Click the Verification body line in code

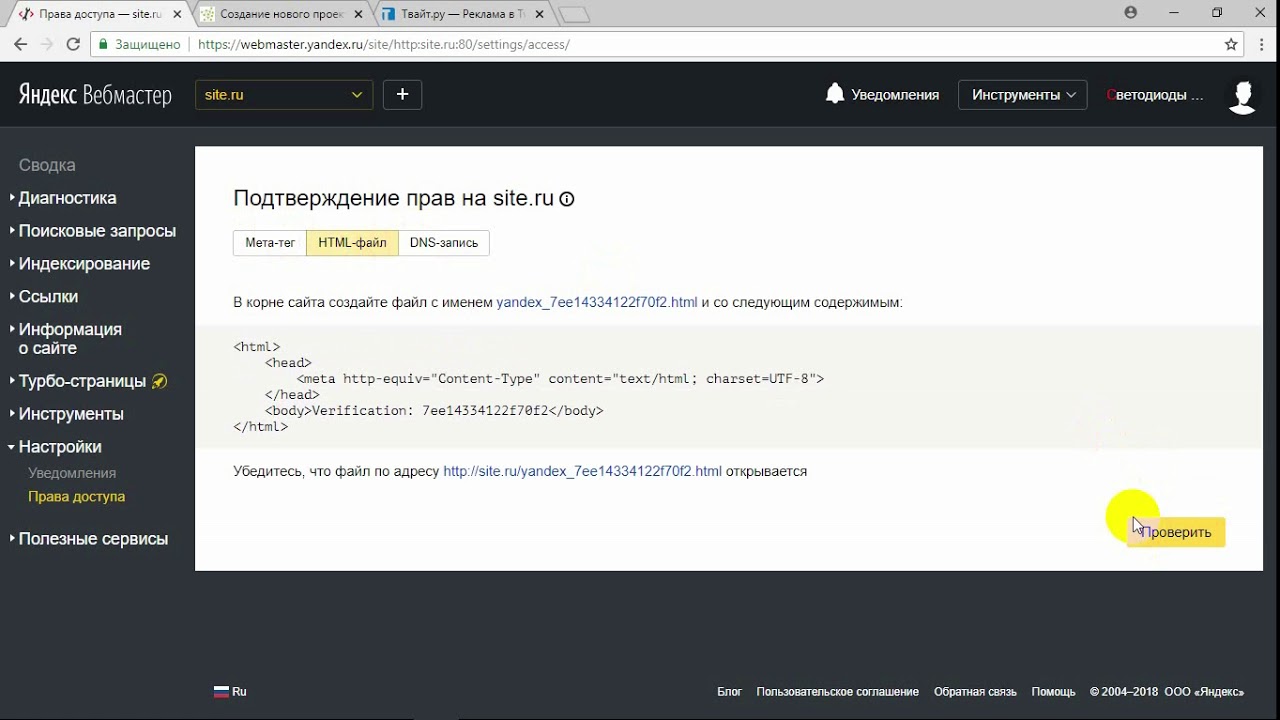pos(434,411)
